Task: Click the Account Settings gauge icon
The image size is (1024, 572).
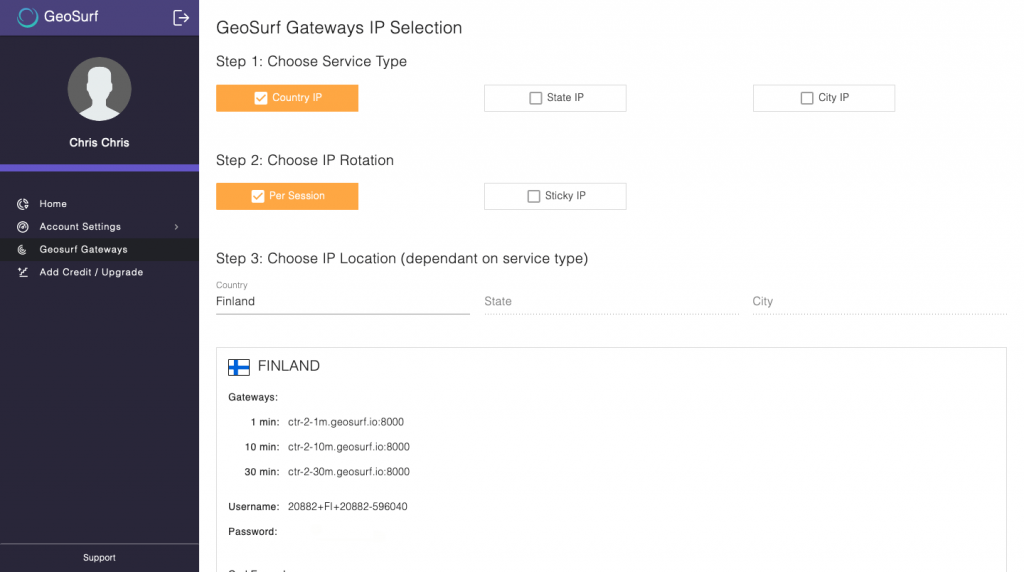Action: (23, 227)
